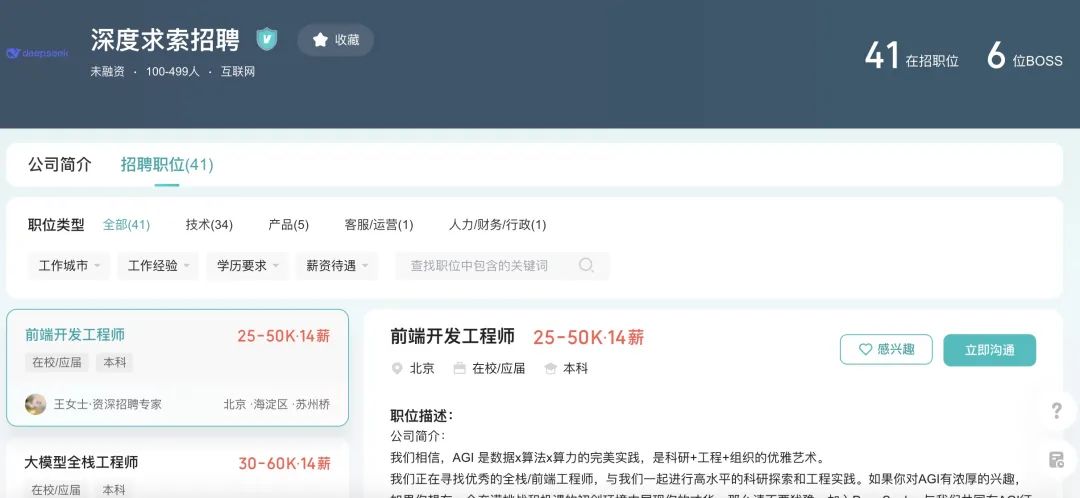Image resolution: width=1080 pixels, height=498 pixels.
Task: Click the verified shield badge
Action: 267,39
